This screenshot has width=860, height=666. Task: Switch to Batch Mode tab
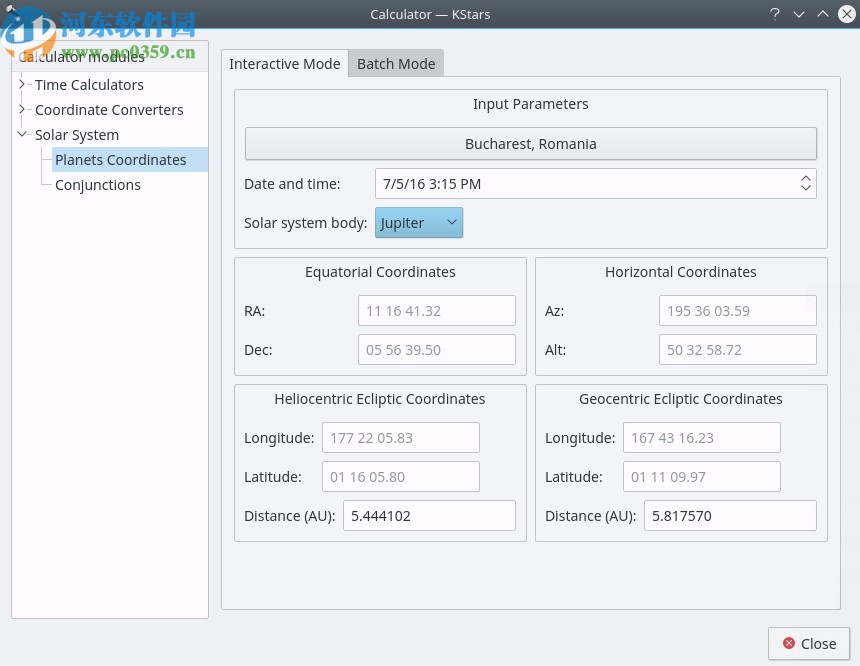coord(396,64)
